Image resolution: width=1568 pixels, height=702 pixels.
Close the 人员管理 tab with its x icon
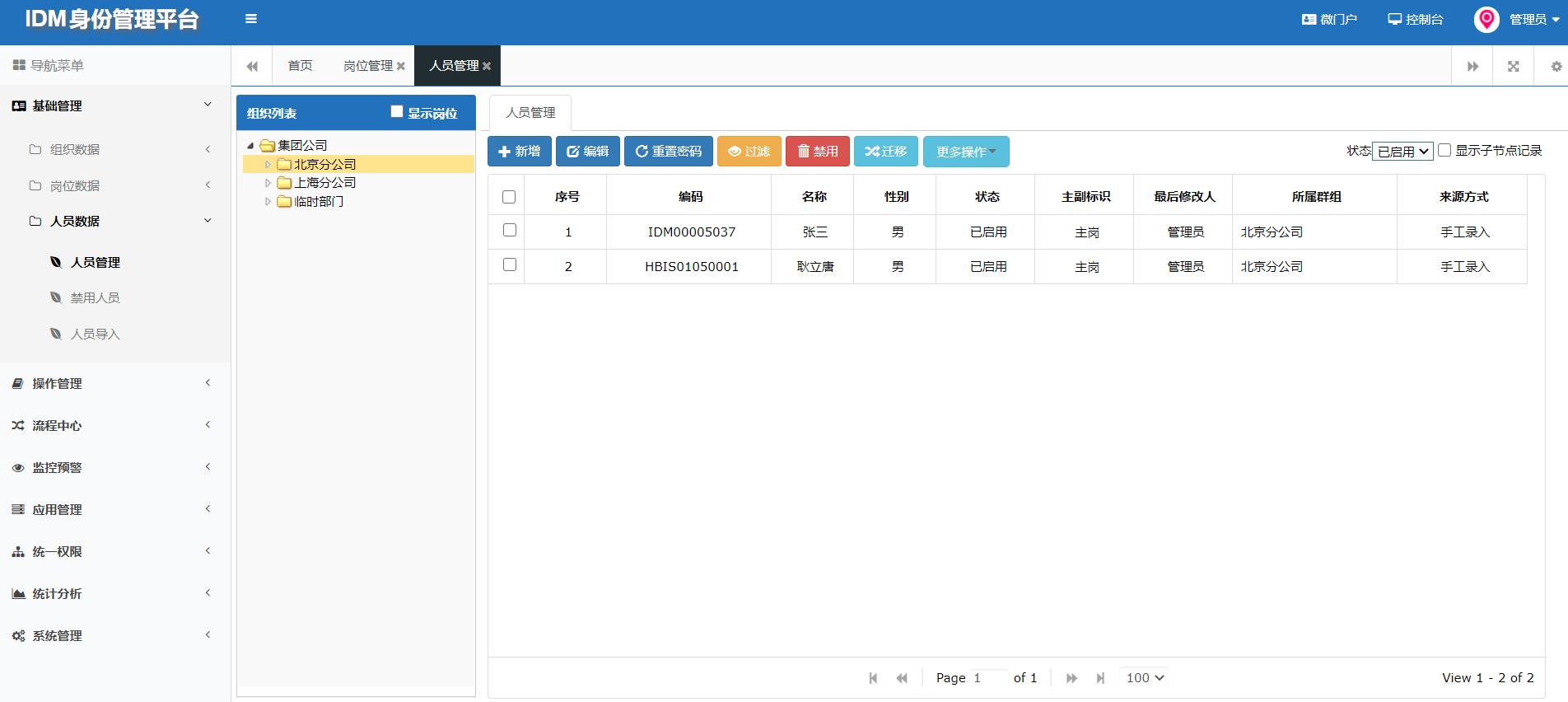pos(487,66)
